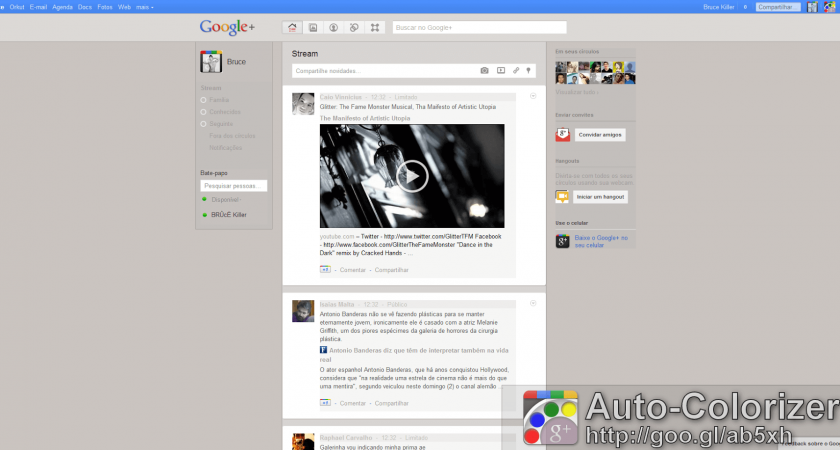Open Agenda from the top bar
This screenshot has width=840, height=450.
point(62,7)
